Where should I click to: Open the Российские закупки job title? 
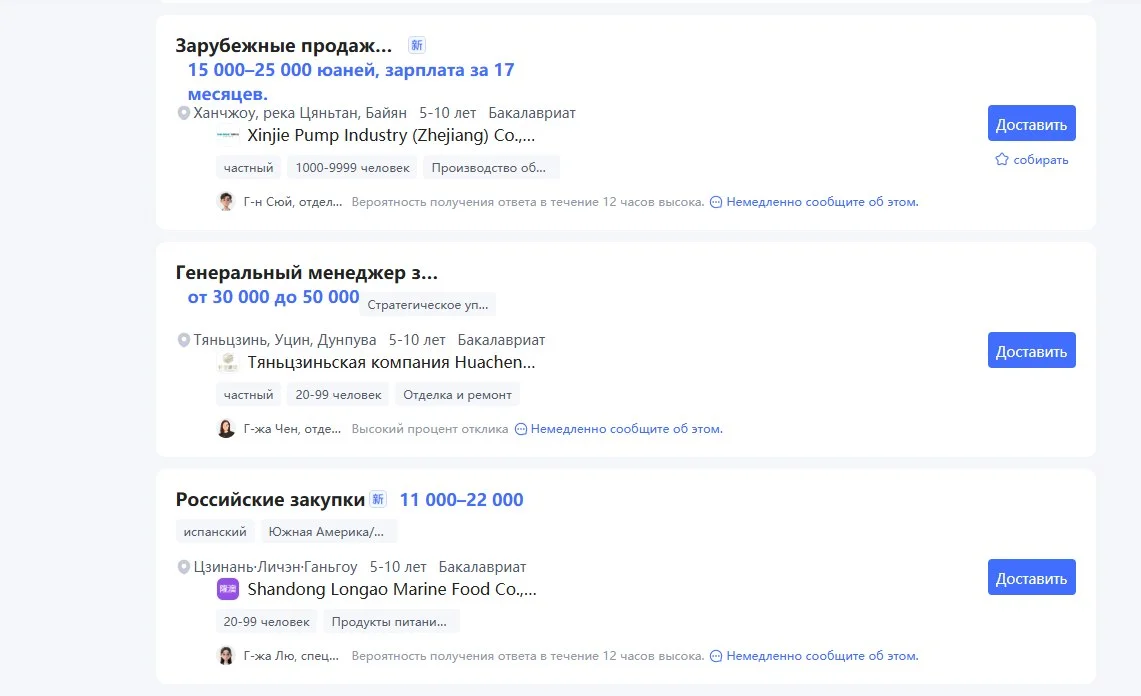click(270, 499)
